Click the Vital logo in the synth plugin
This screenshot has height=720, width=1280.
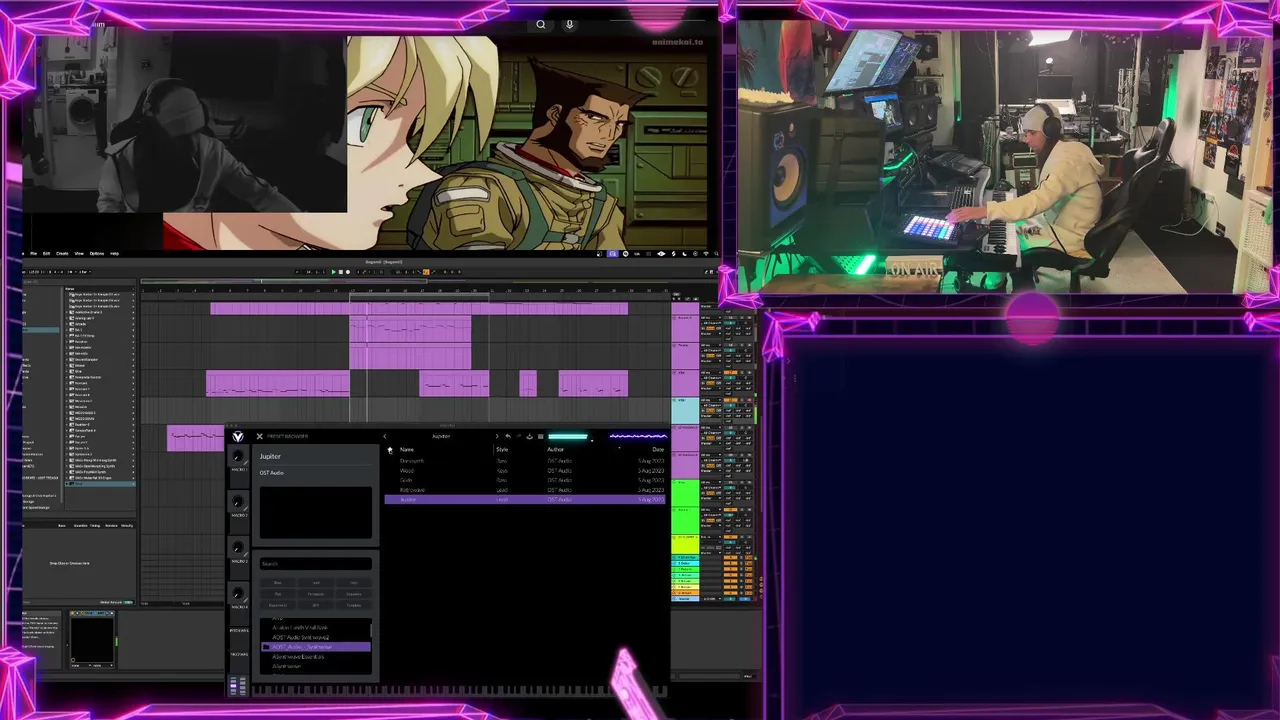pyautogui.click(x=238, y=437)
